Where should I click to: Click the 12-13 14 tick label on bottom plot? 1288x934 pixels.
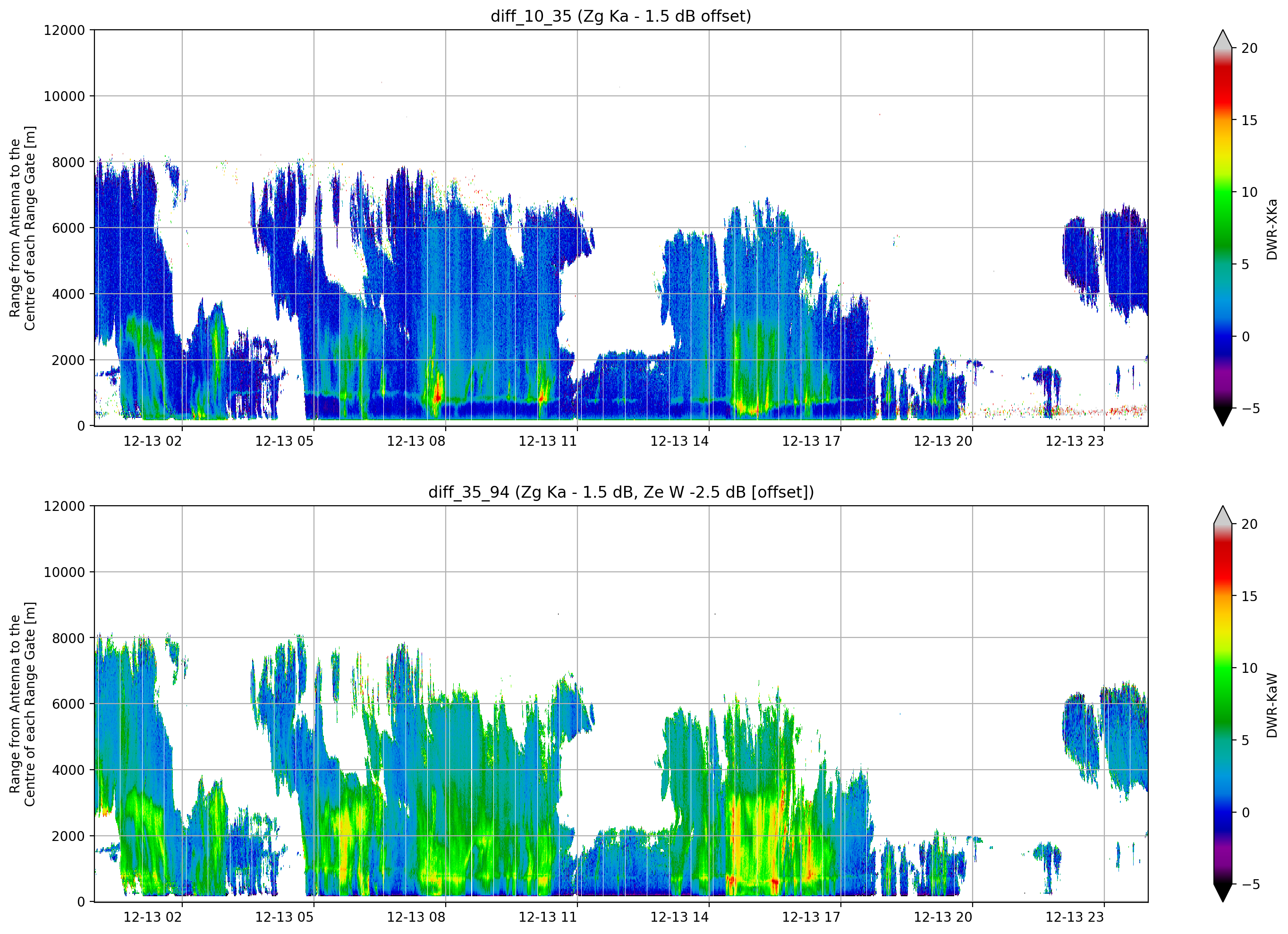pyautogui.click(x=680, y=917)
